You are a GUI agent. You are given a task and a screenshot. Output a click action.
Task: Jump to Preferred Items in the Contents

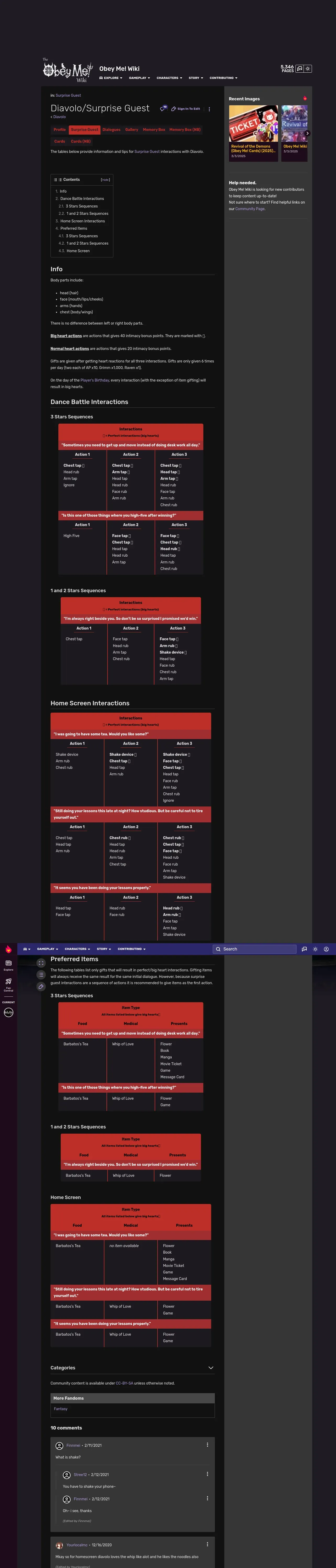[73, 228]
